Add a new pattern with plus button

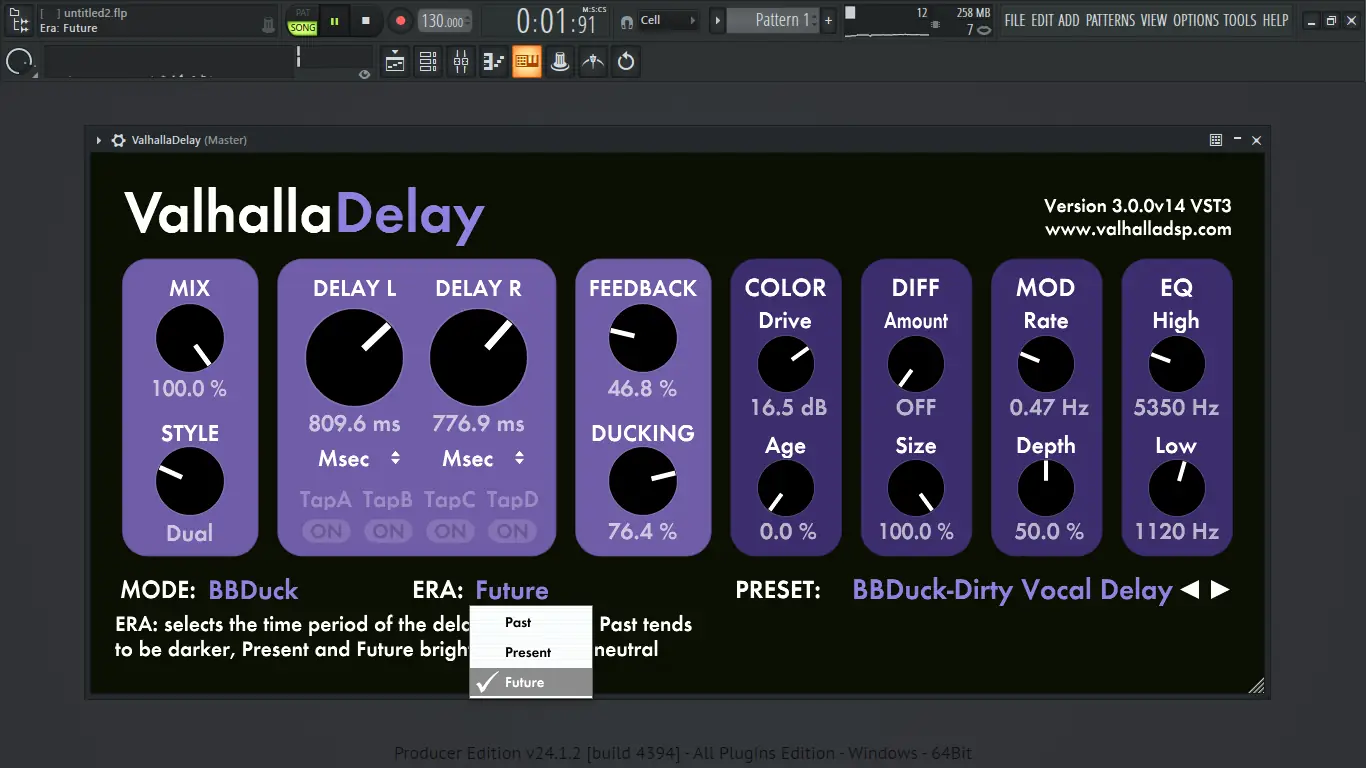(828, 20)
